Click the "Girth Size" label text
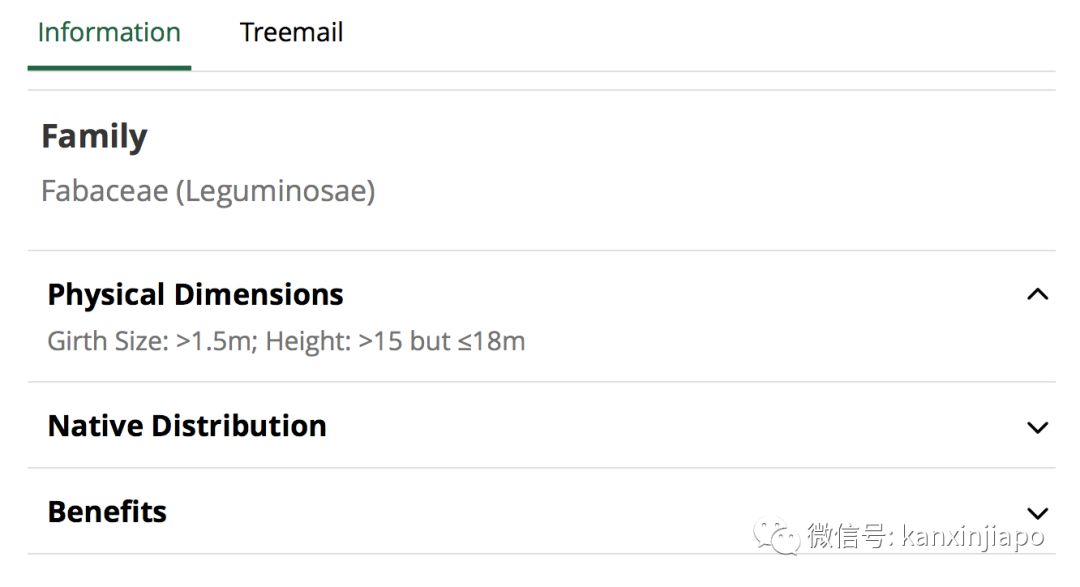 coord(106,341)
